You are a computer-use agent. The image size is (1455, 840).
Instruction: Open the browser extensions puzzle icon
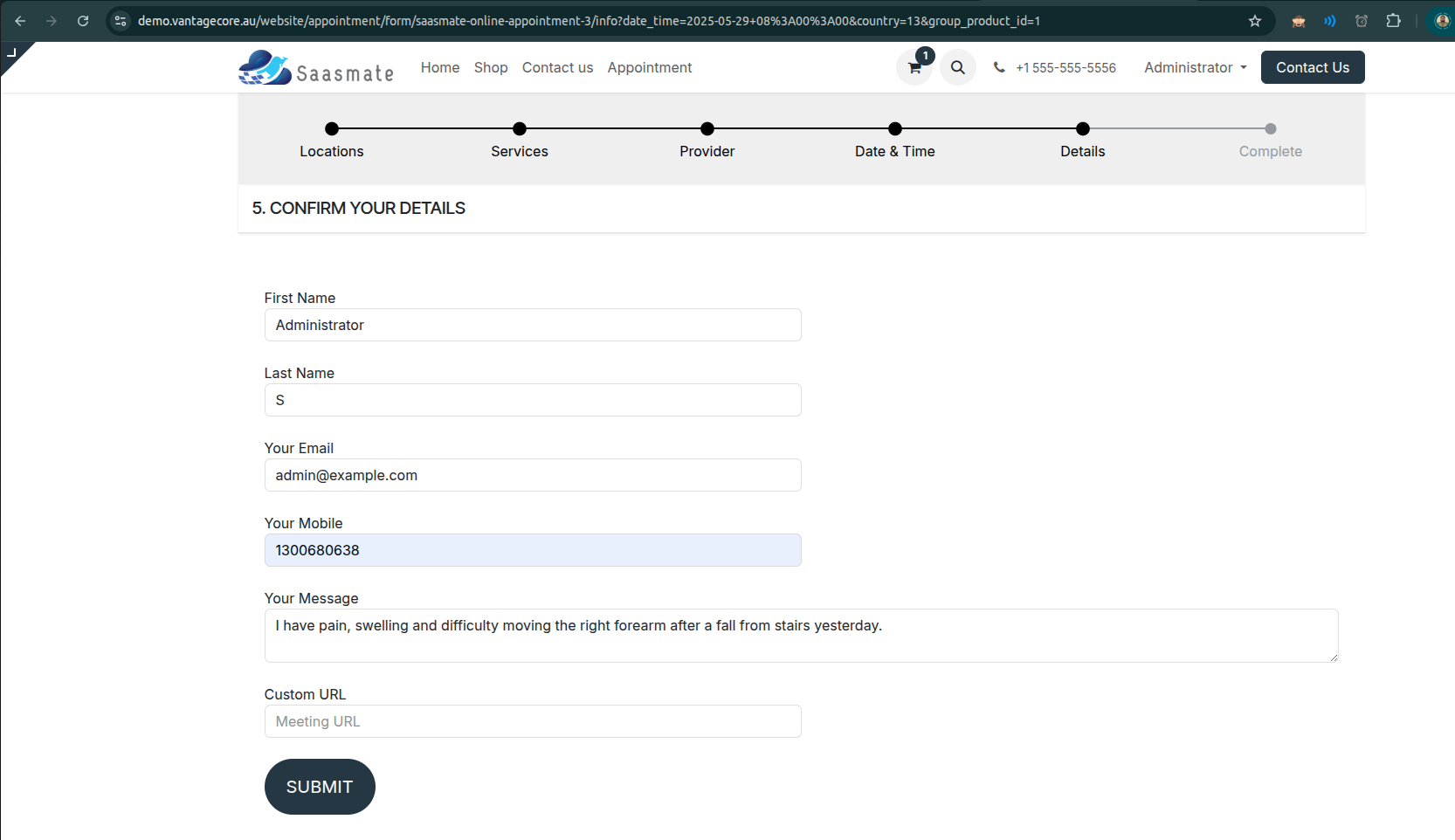[x=1393, y=21]
